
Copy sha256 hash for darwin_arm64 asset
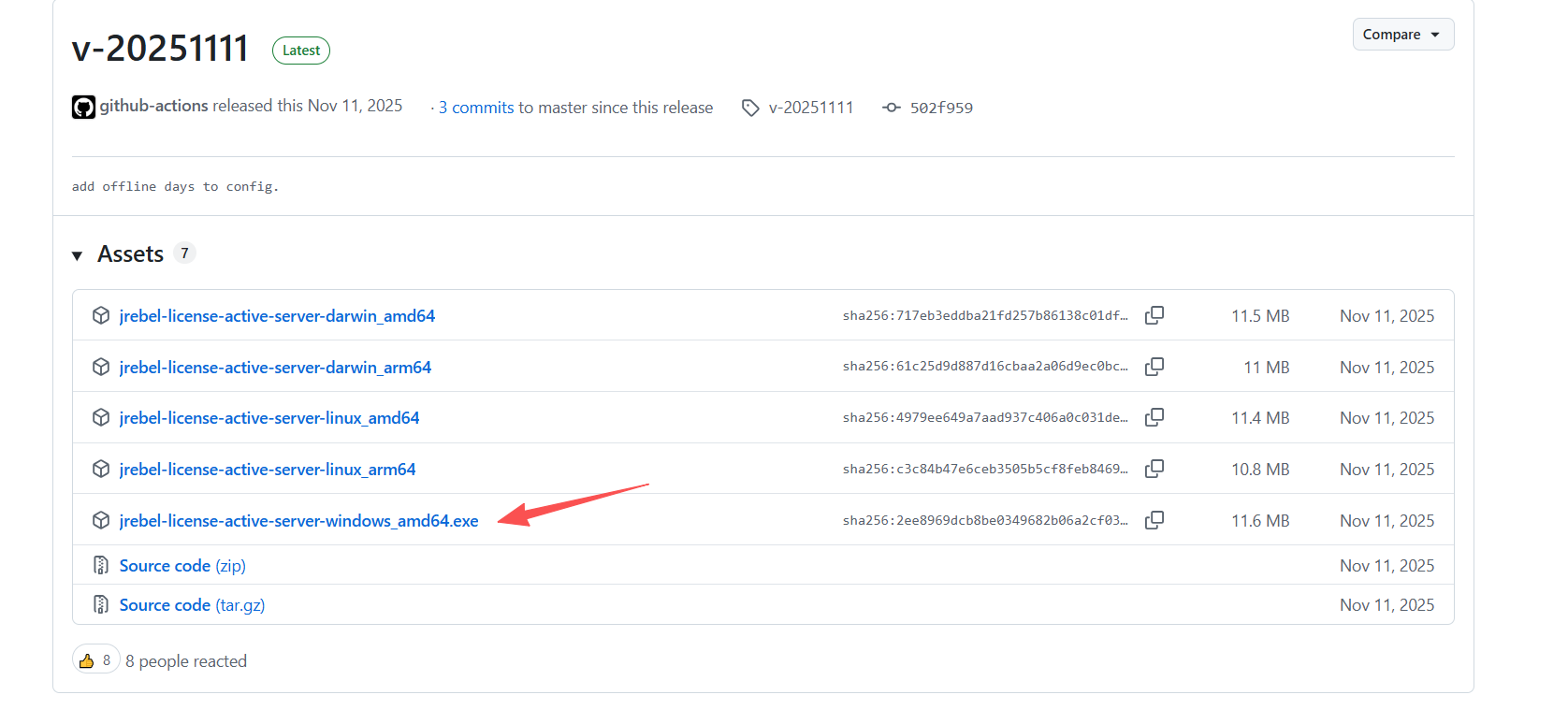(x=1154, y=367)
